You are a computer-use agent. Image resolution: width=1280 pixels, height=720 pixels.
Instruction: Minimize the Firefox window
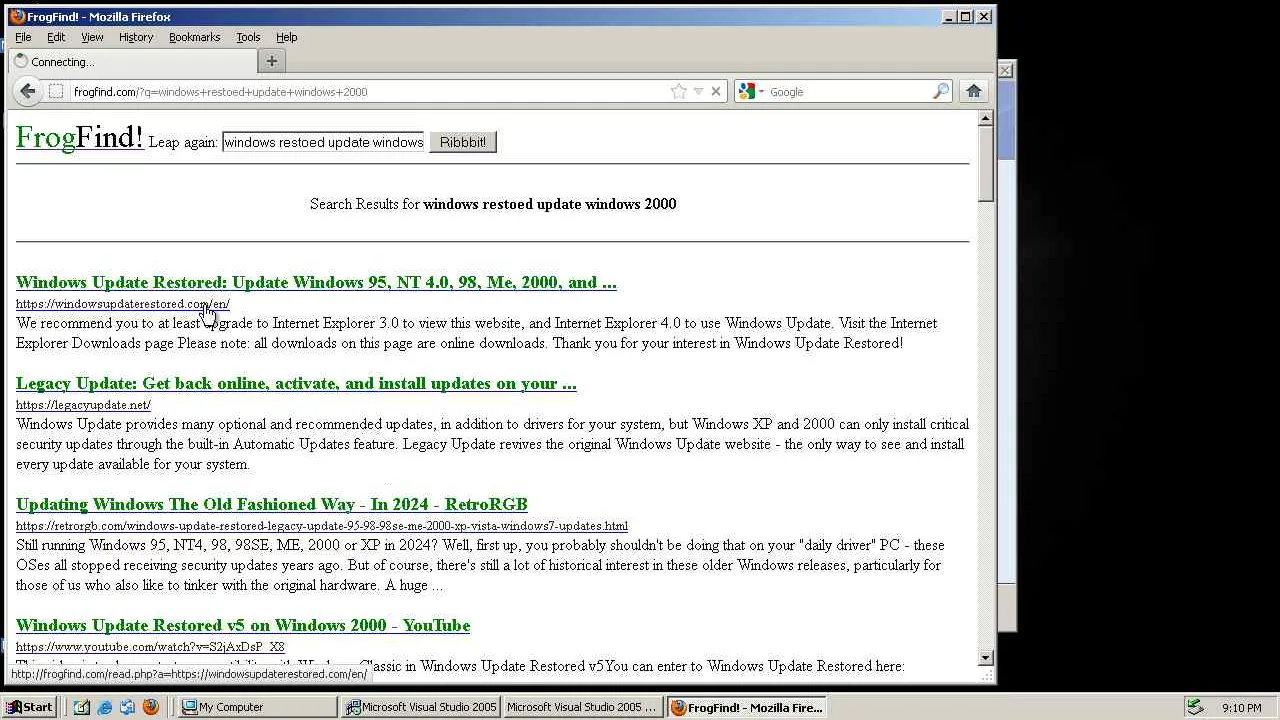tap(948, 16)
